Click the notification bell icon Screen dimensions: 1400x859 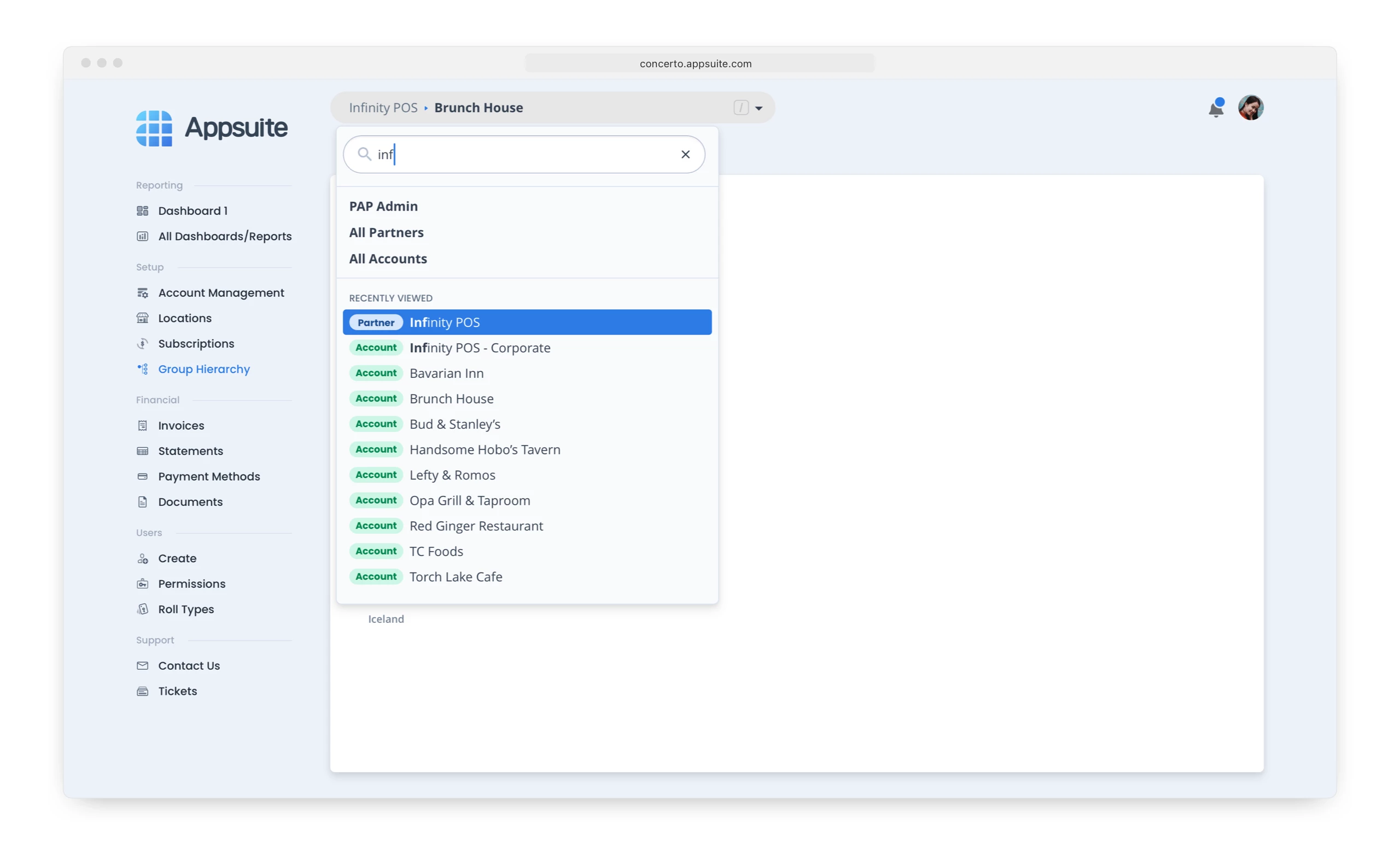click(1215, 108)
